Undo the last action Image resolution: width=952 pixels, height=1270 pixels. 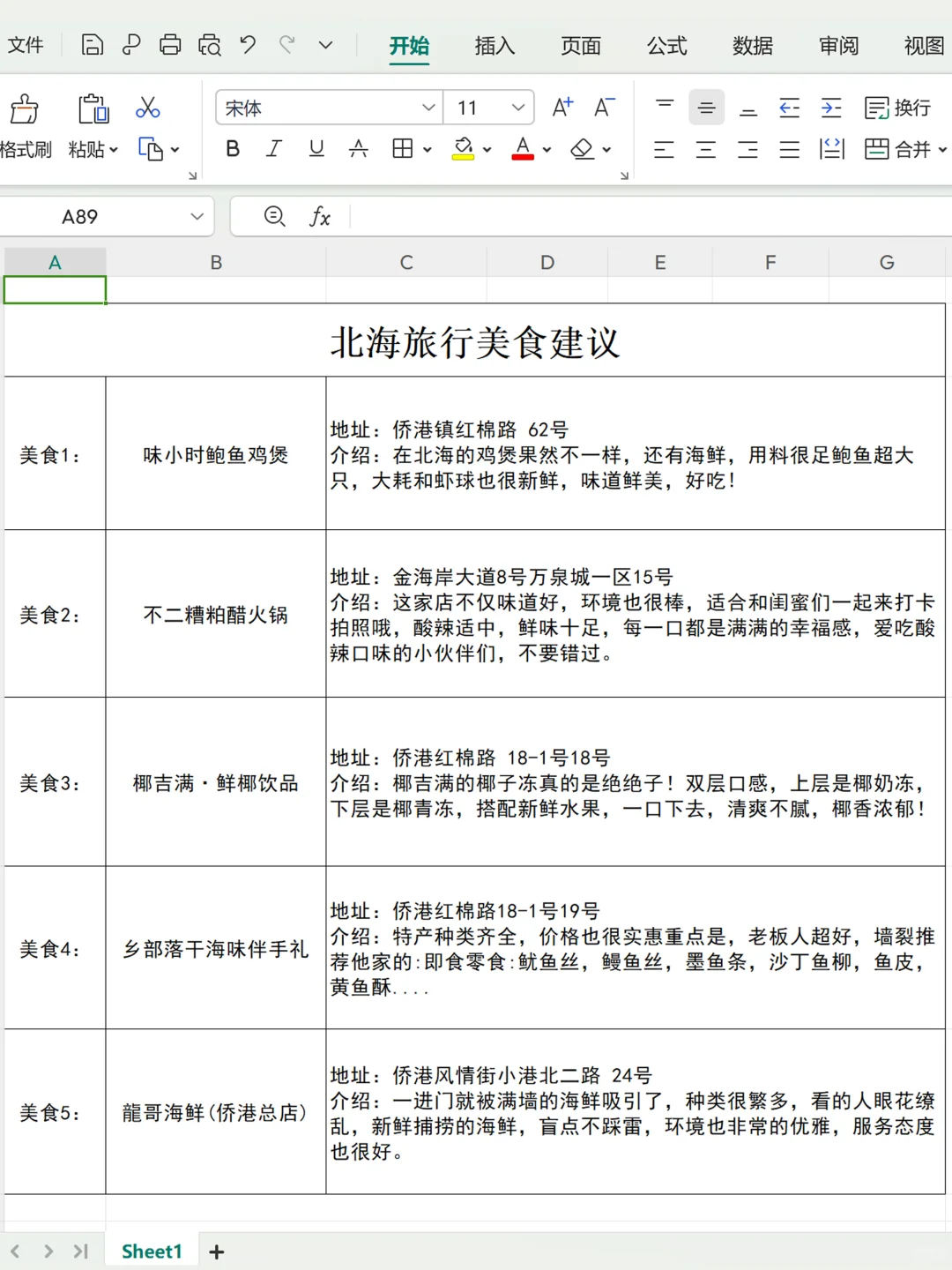click(248, 44)
